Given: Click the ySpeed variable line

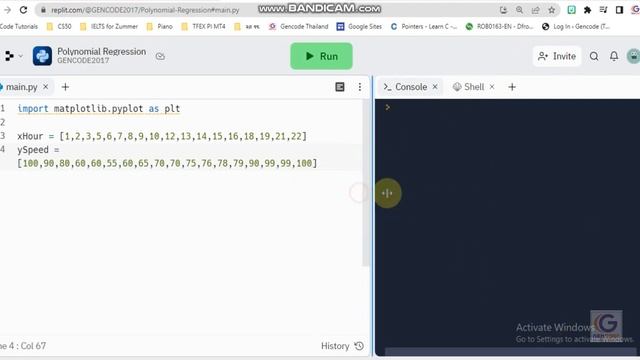Looking at the screenshot, I should point(38,150).
